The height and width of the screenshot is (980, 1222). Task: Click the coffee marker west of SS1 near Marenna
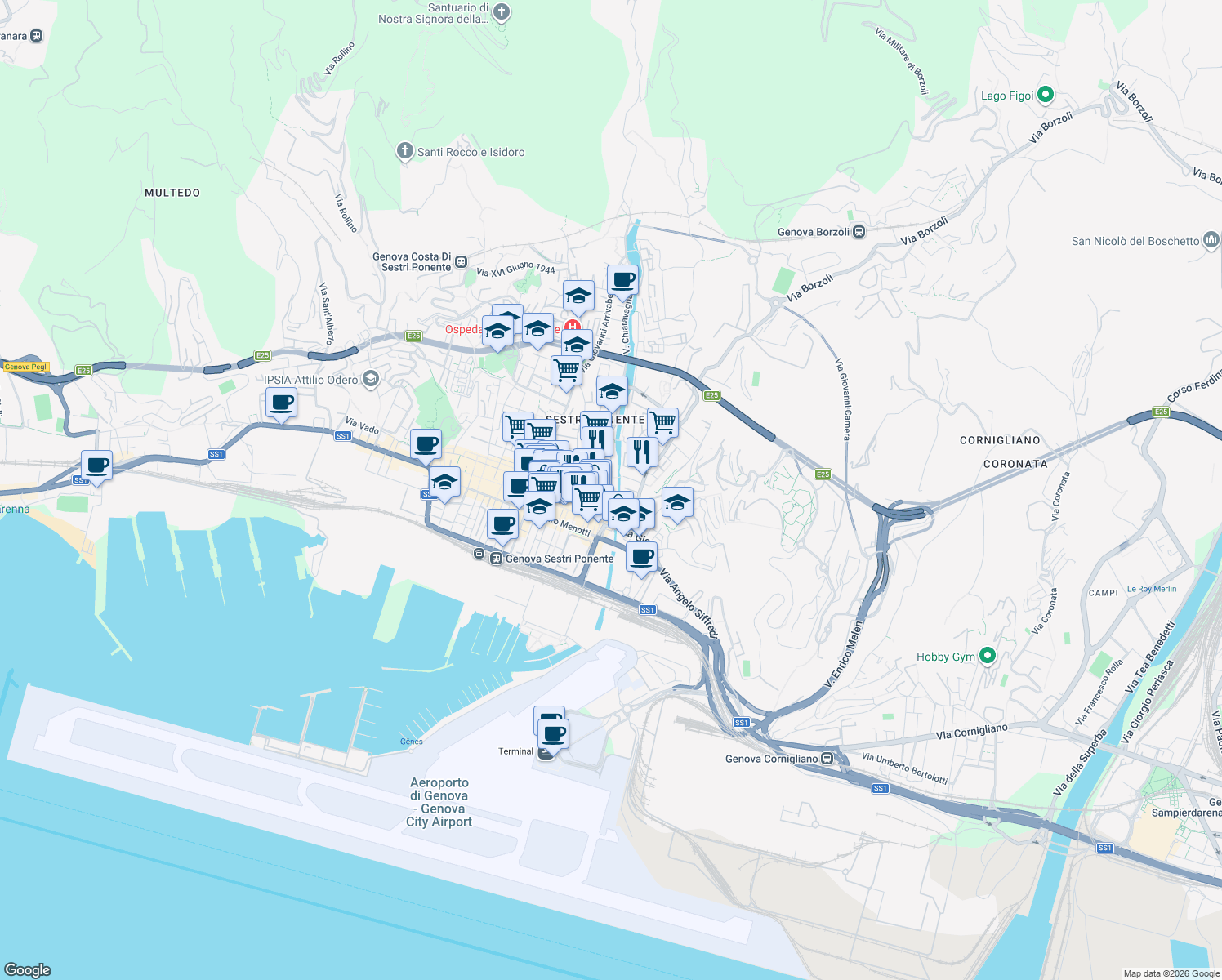point(96,465)
